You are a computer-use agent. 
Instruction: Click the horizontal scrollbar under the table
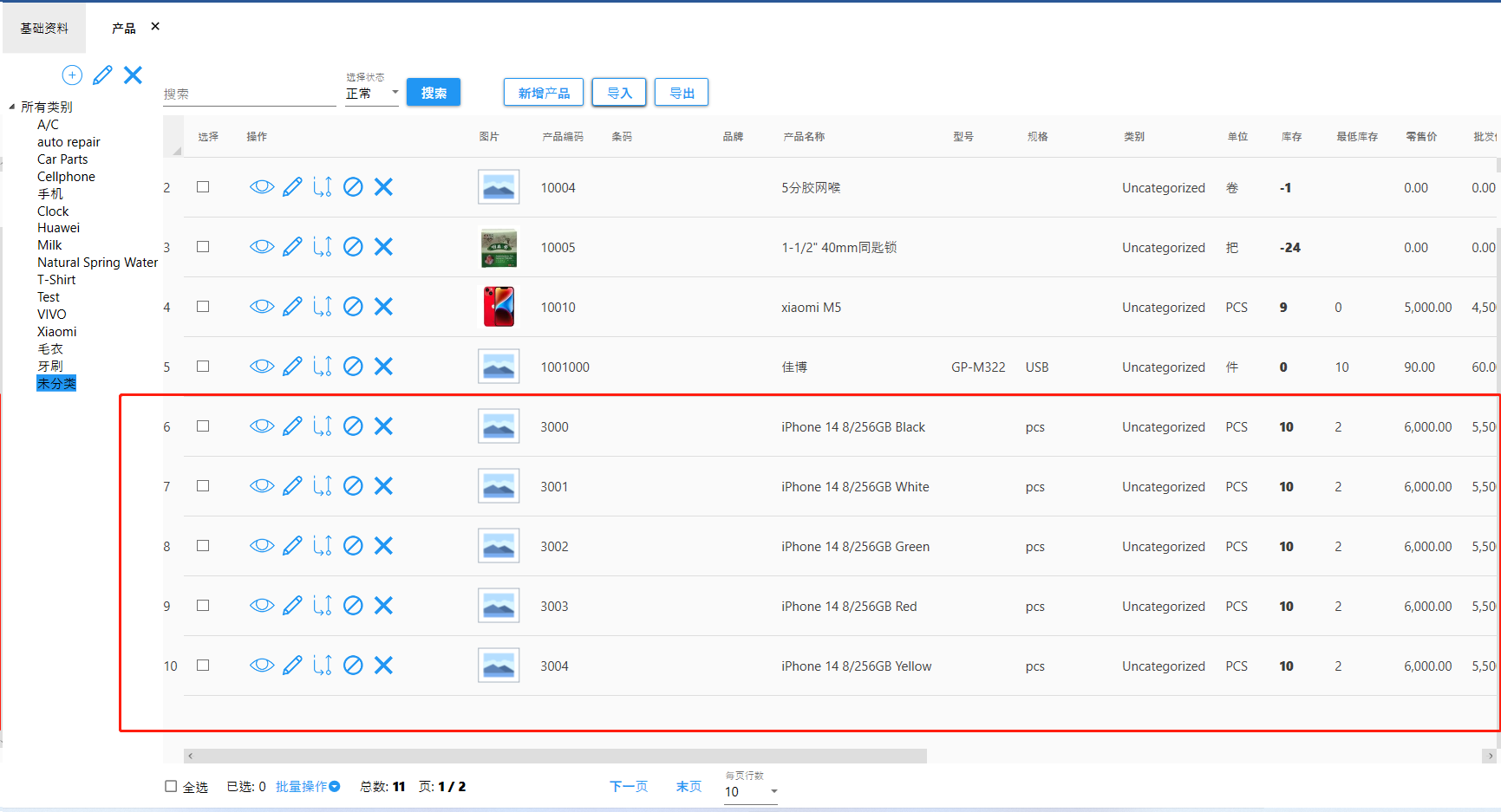pyautogui.click(x=555, y=757)
